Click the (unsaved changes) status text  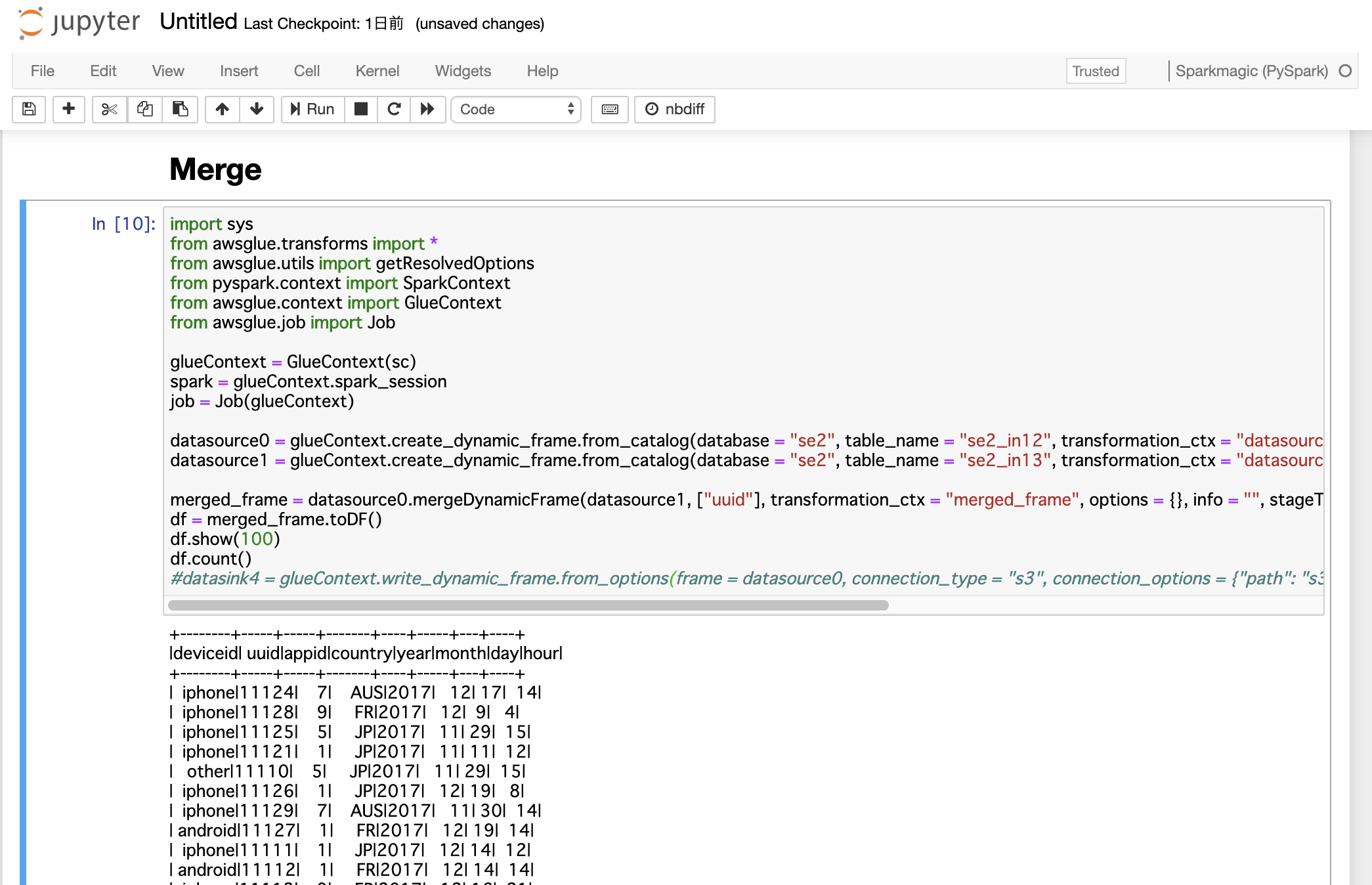pyautogui.click(x=480, y=24)
